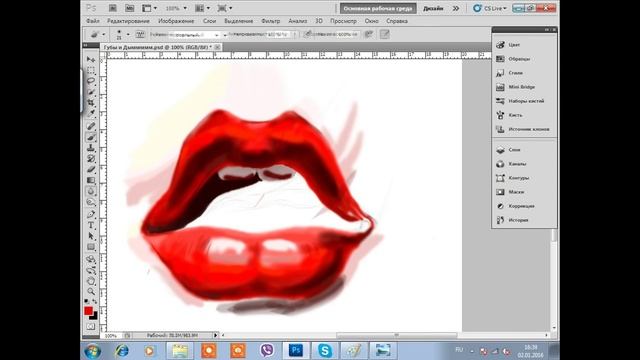Close the Губы и Дым document tab

217,47
